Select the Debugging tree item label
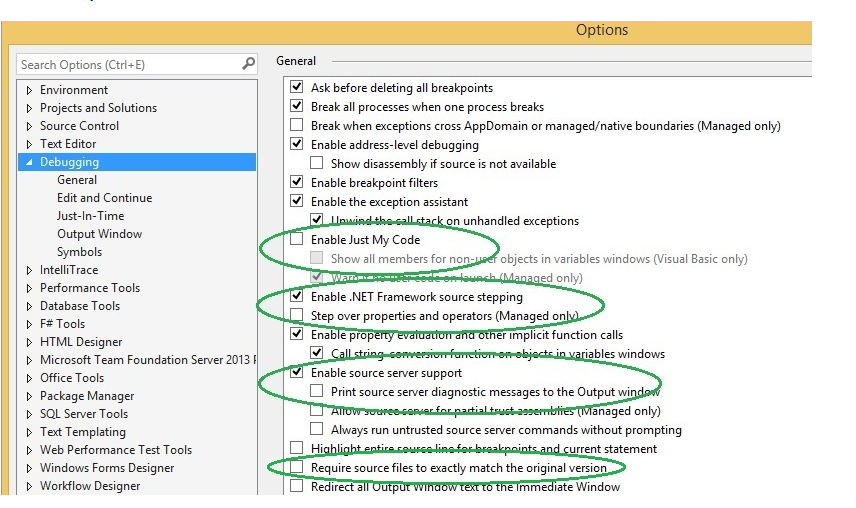 click(x=69, y=162)
